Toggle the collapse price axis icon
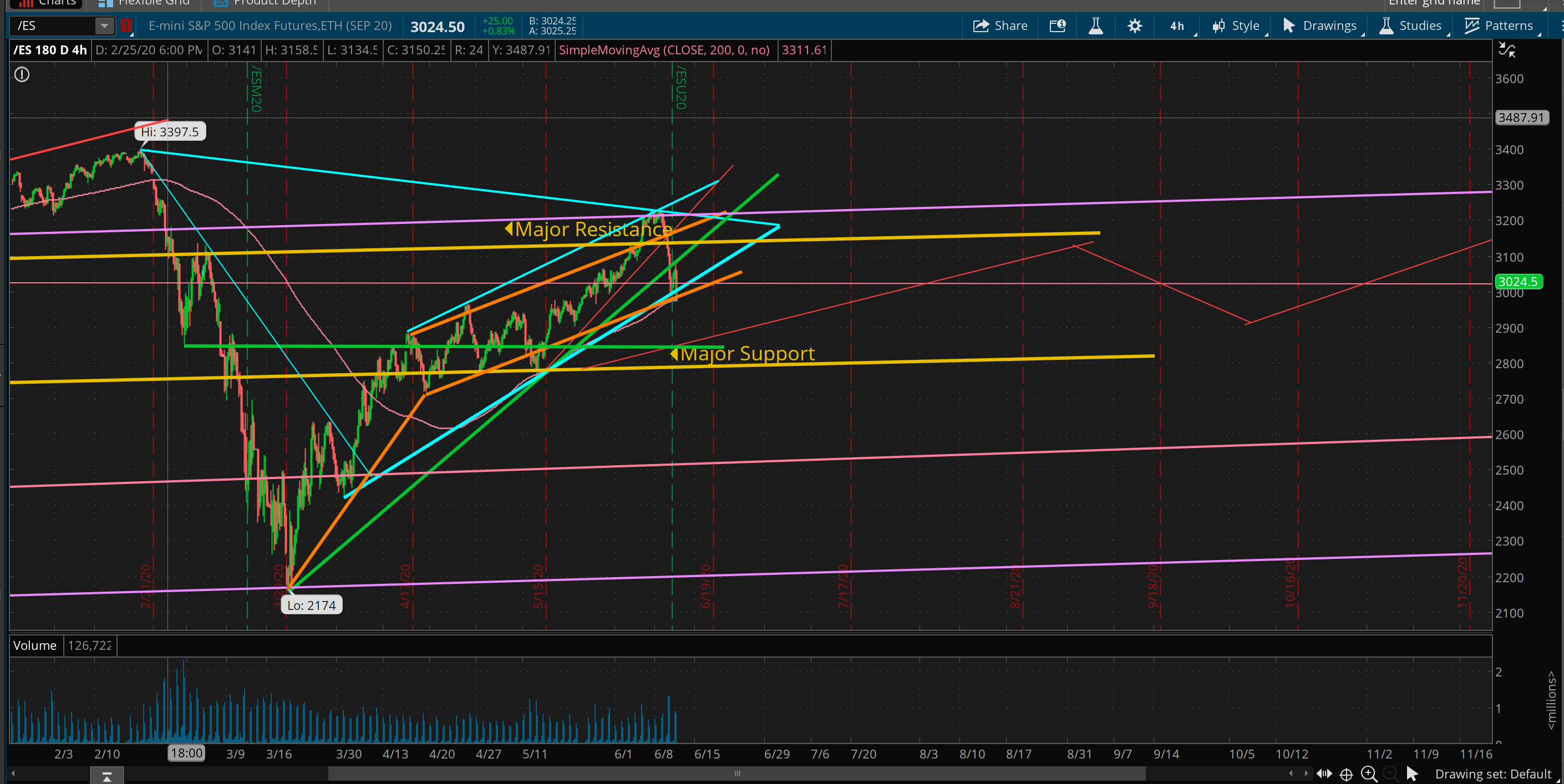Image resolution: width=1564 pixels, height=784 pixels. (1506, 50)
